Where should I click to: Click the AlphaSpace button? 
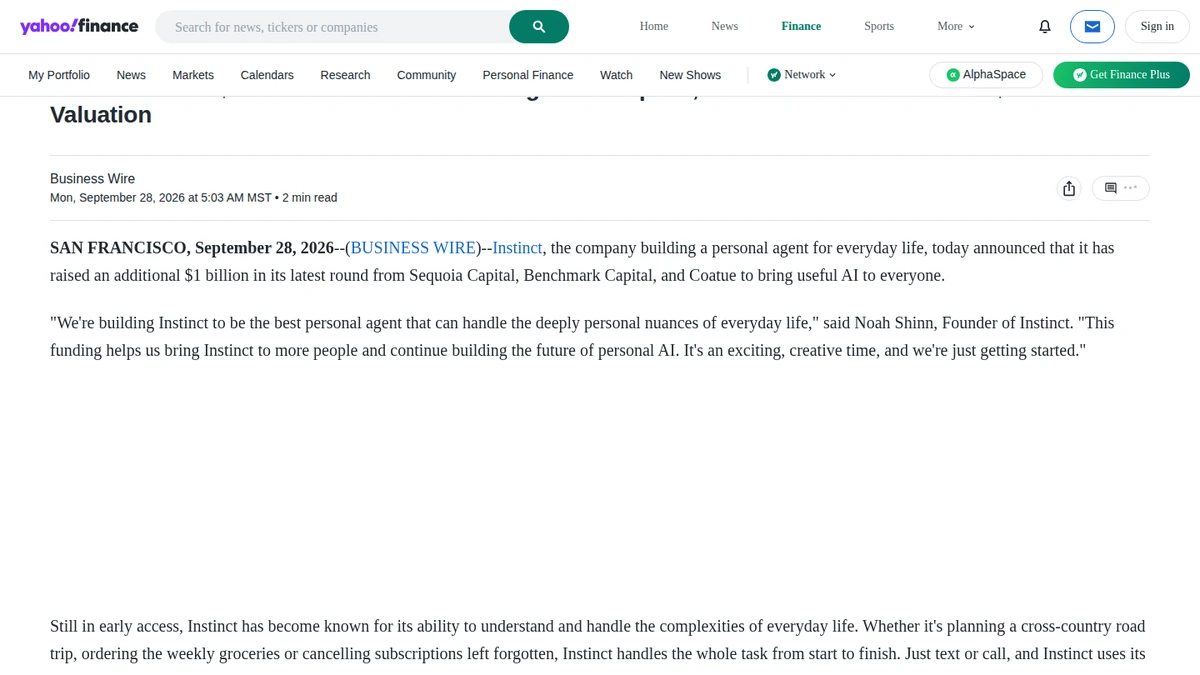click(x=986, y=75)
